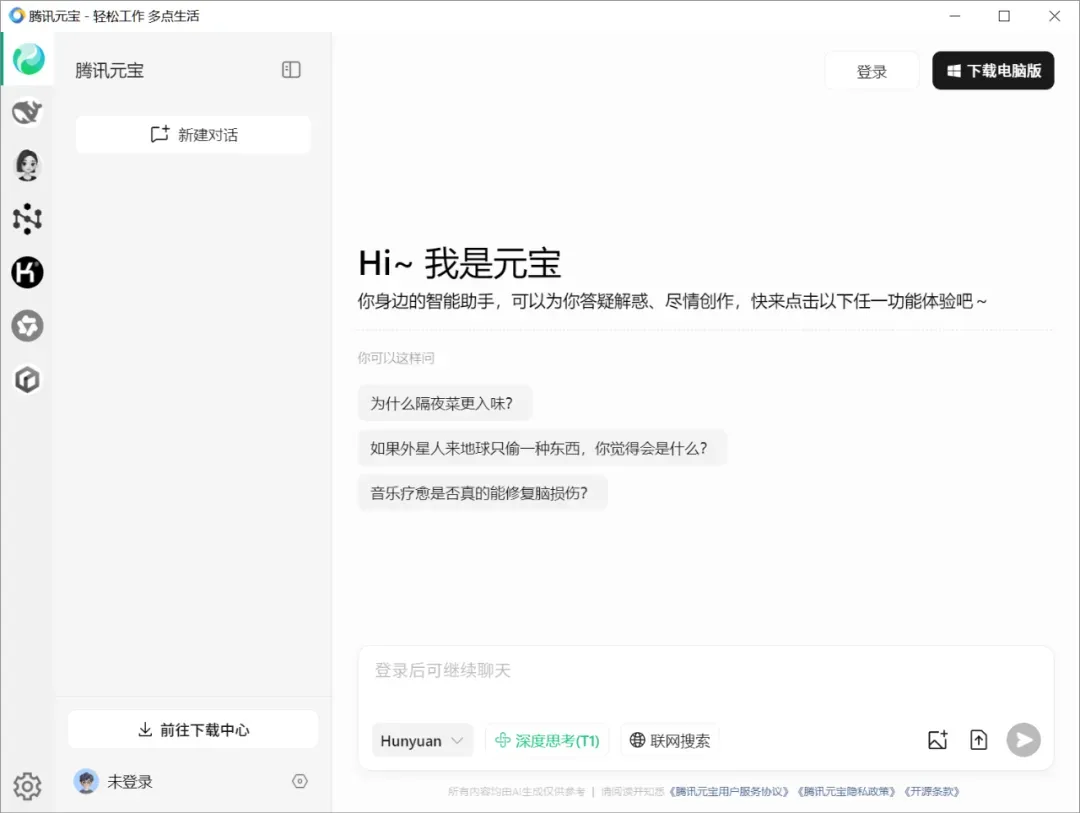Screen dimensions: 1080x813
Task: Open the connected-dots network icon in sidebar
Action: pyautogui.click(x=28, y=218)
